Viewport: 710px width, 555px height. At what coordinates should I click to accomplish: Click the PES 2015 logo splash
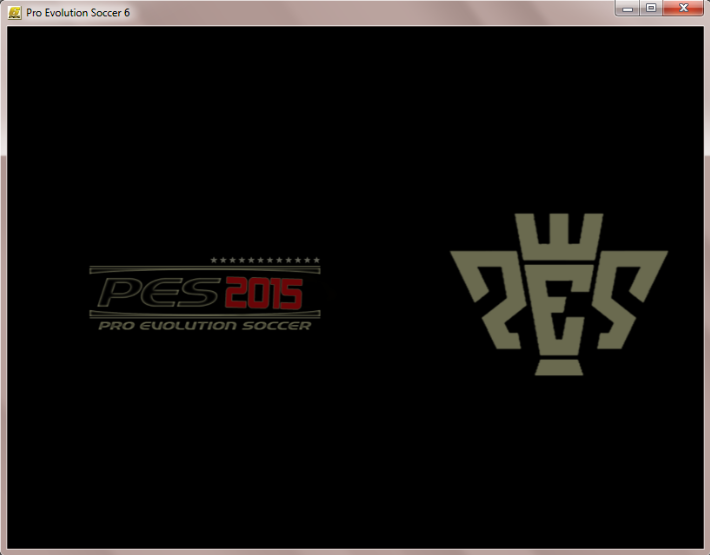205,294
